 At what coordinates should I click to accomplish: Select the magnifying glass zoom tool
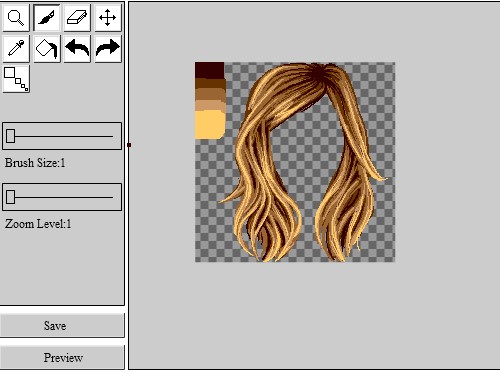pyautogui.click(x=16, y=18)
